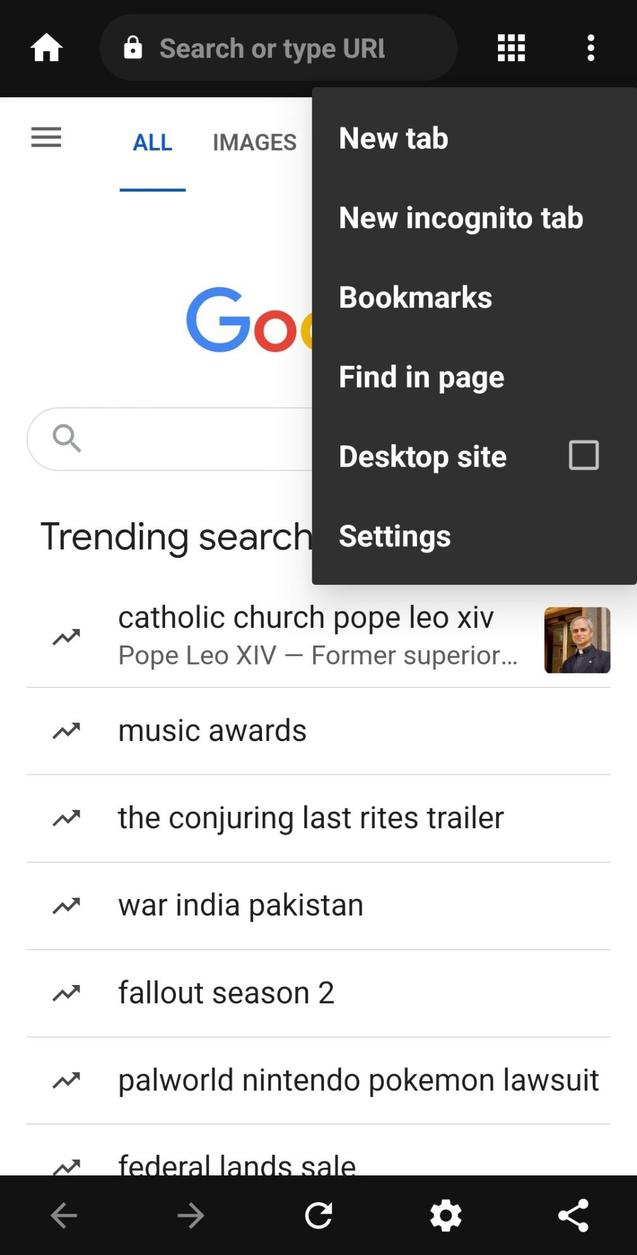Viewport: 637px width, 1255px height.
Task: Open trending search 'music awards'
Action: [x=212, y=731]
